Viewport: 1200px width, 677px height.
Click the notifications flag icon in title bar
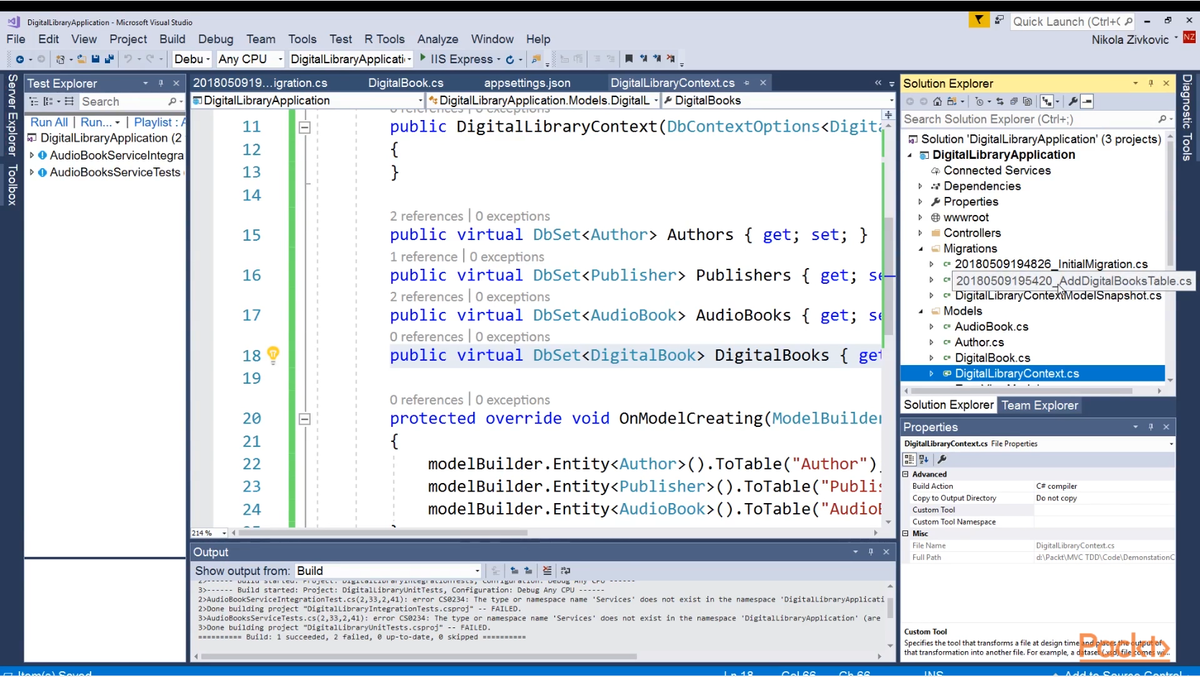[x=978, y=20]
